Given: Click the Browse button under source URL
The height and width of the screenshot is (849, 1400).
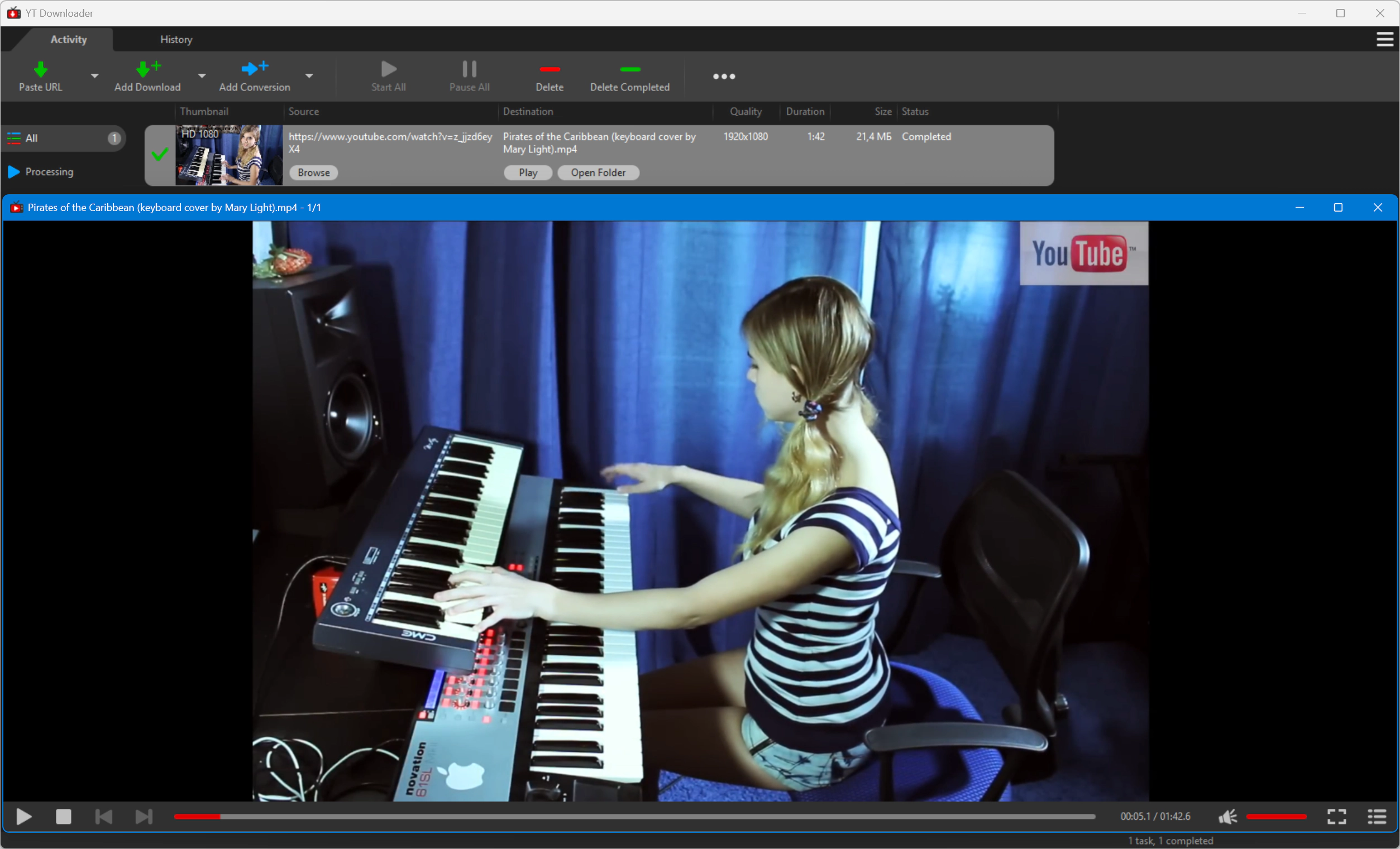Looking at the screenshot, I should click(314, 172).
